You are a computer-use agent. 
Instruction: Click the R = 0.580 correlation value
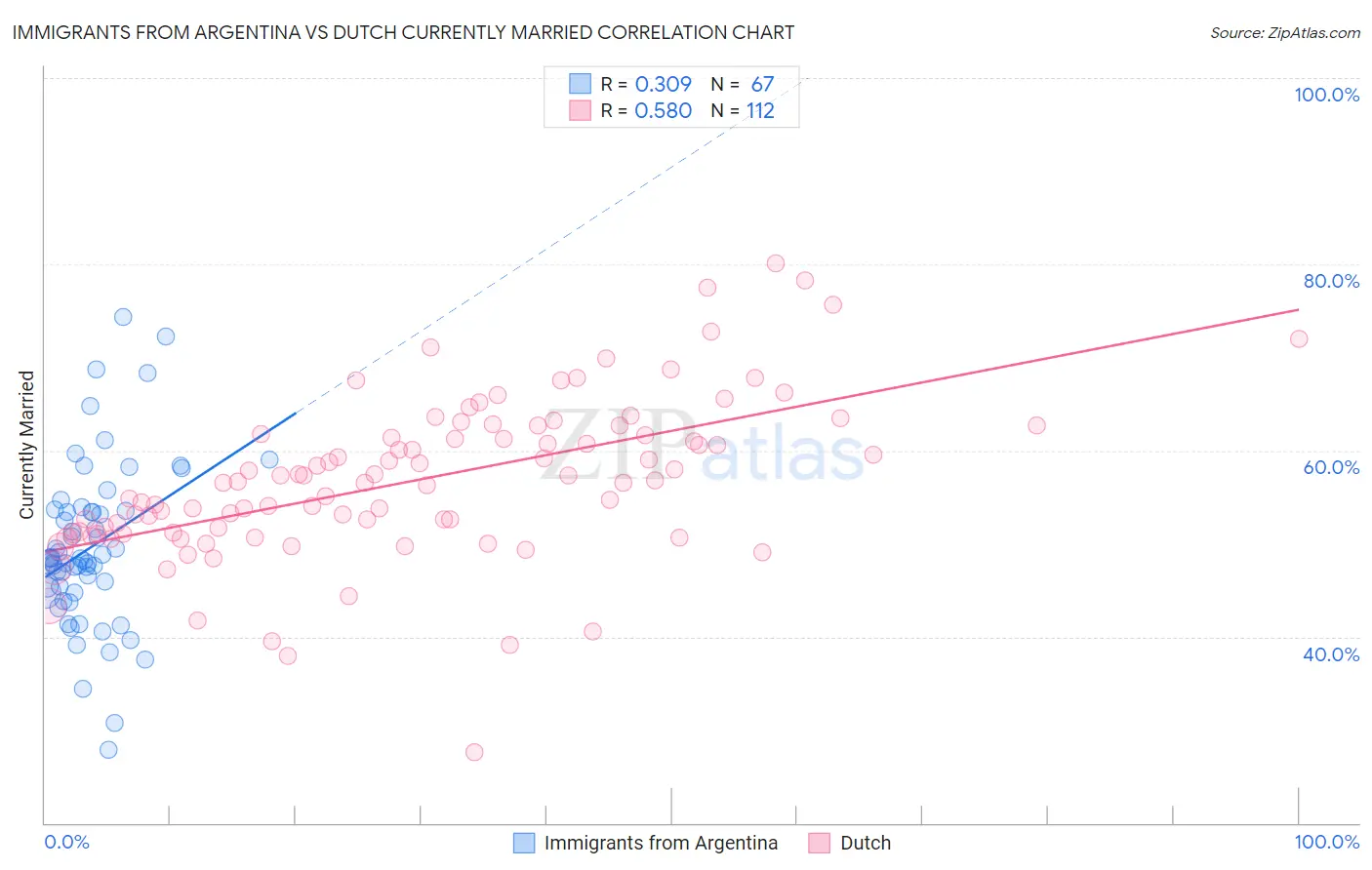646,110
